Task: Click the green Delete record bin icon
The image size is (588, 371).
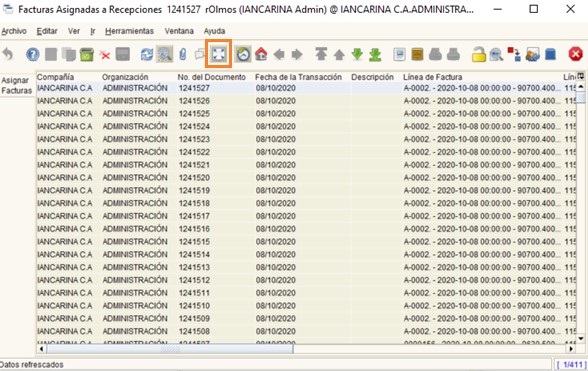Action: point(87,55)
